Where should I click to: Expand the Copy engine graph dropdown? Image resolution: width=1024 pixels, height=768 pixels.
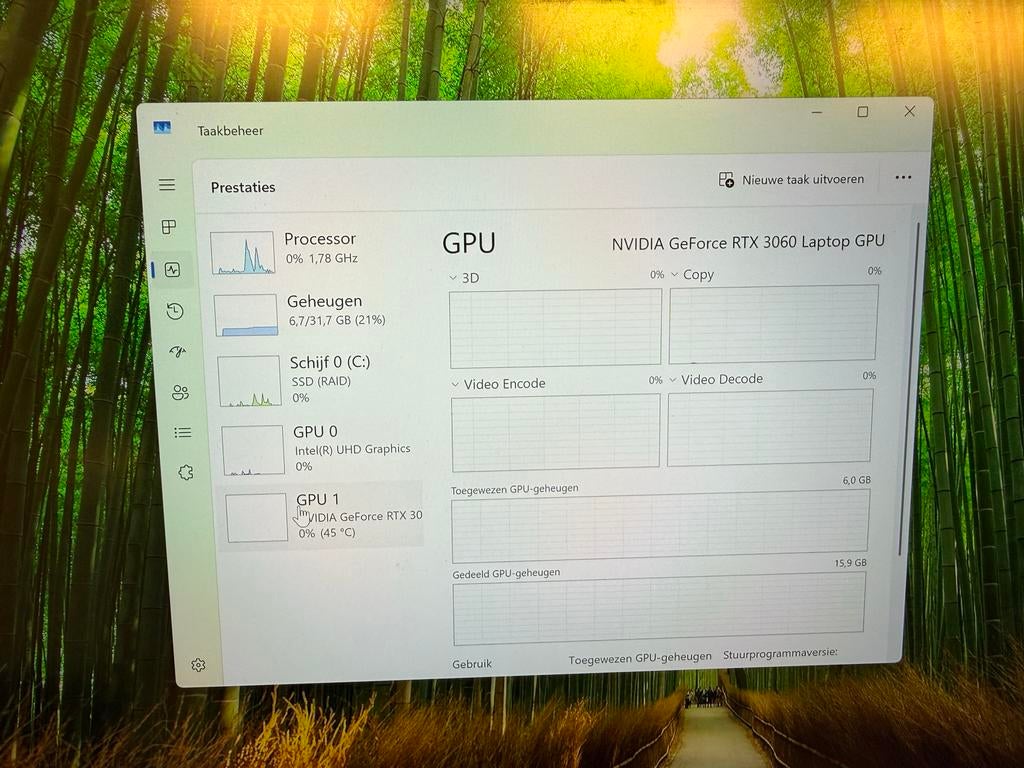[674, 275]
